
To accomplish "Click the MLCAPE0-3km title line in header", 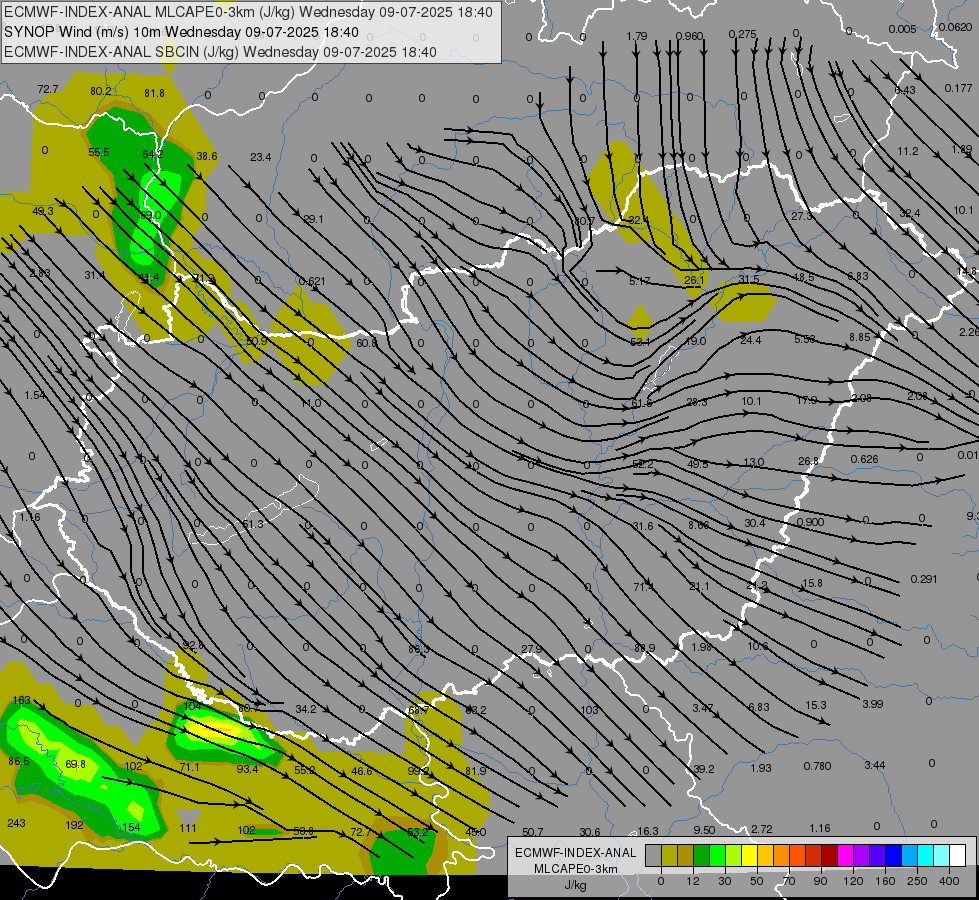I will point(248,12).
